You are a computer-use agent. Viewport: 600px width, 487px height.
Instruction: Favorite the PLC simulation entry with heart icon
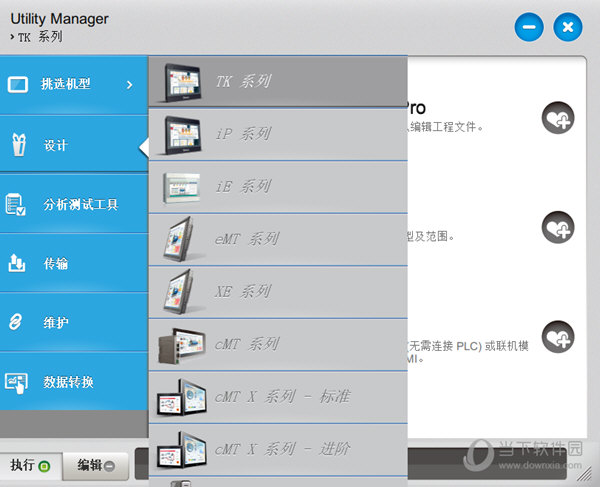click(558, 337)
